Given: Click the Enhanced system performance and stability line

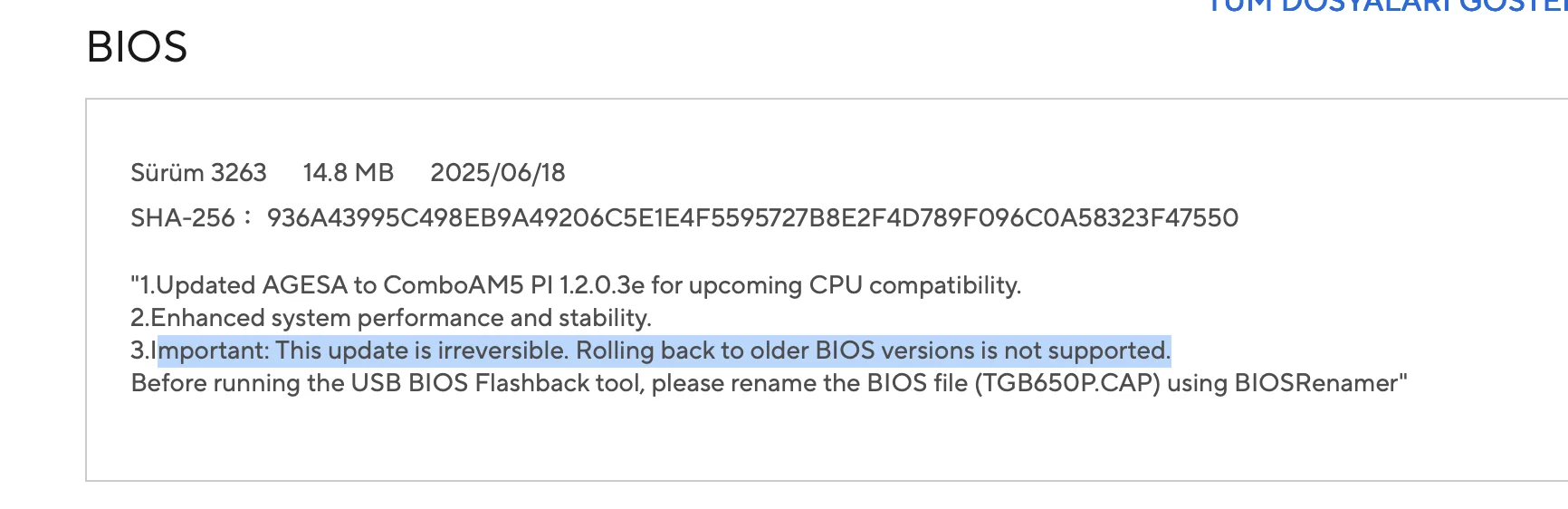Looking at the screenshot, I should tap(391, 318).
